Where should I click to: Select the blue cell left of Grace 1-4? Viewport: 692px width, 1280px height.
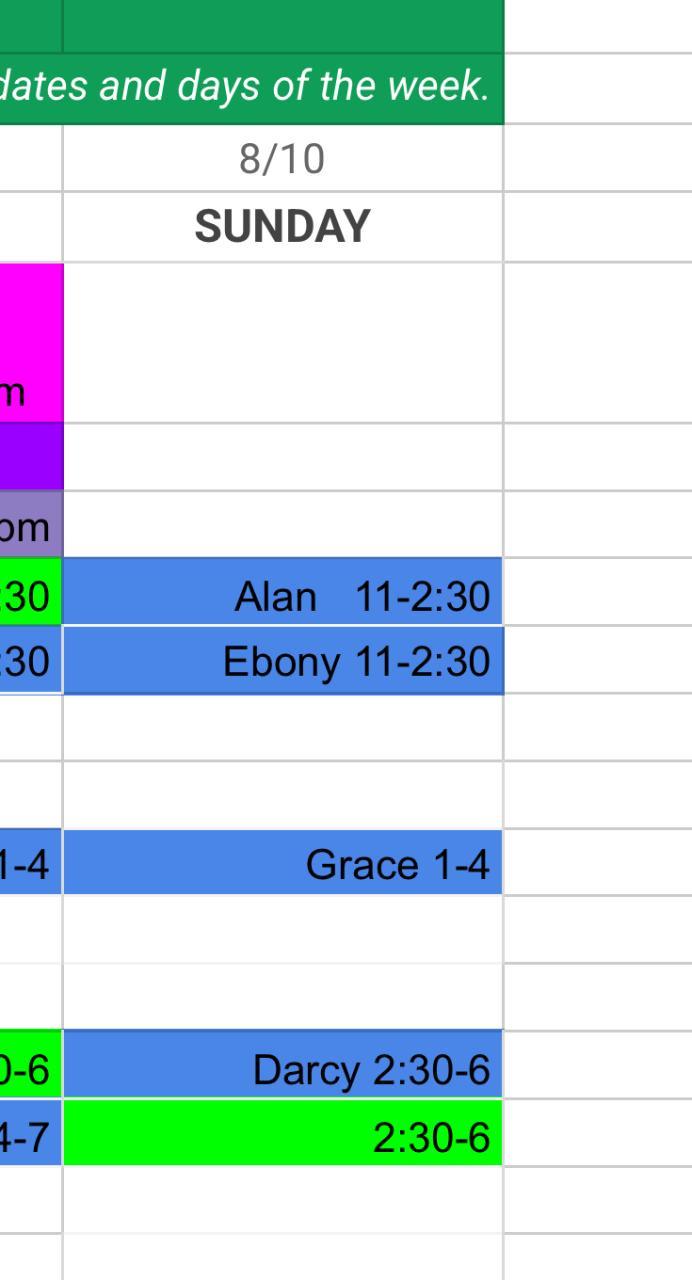coord(30,863)
